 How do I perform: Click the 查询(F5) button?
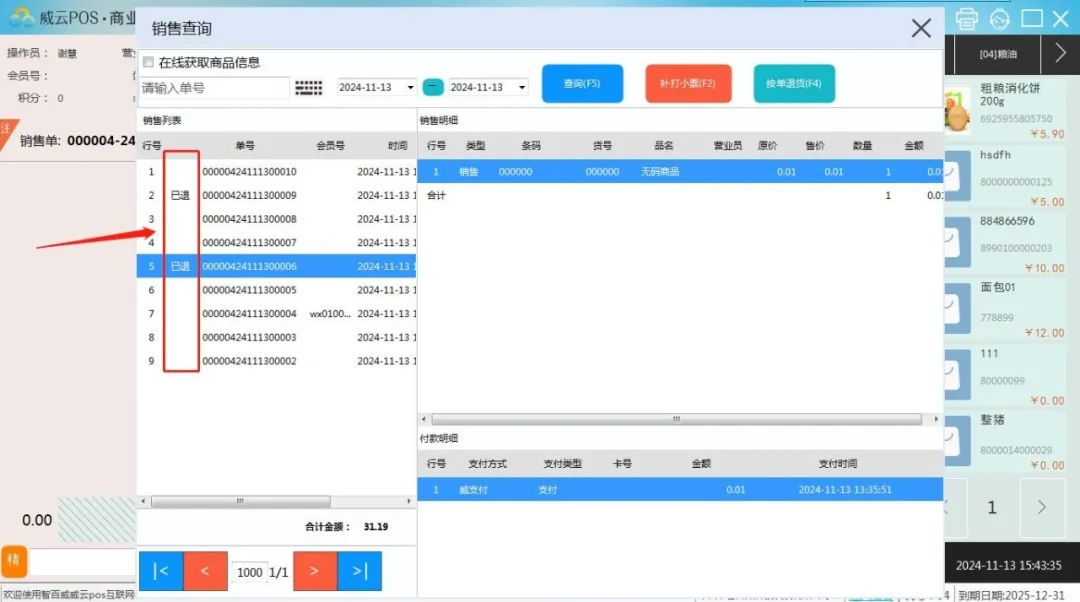(x=582, y=84)
